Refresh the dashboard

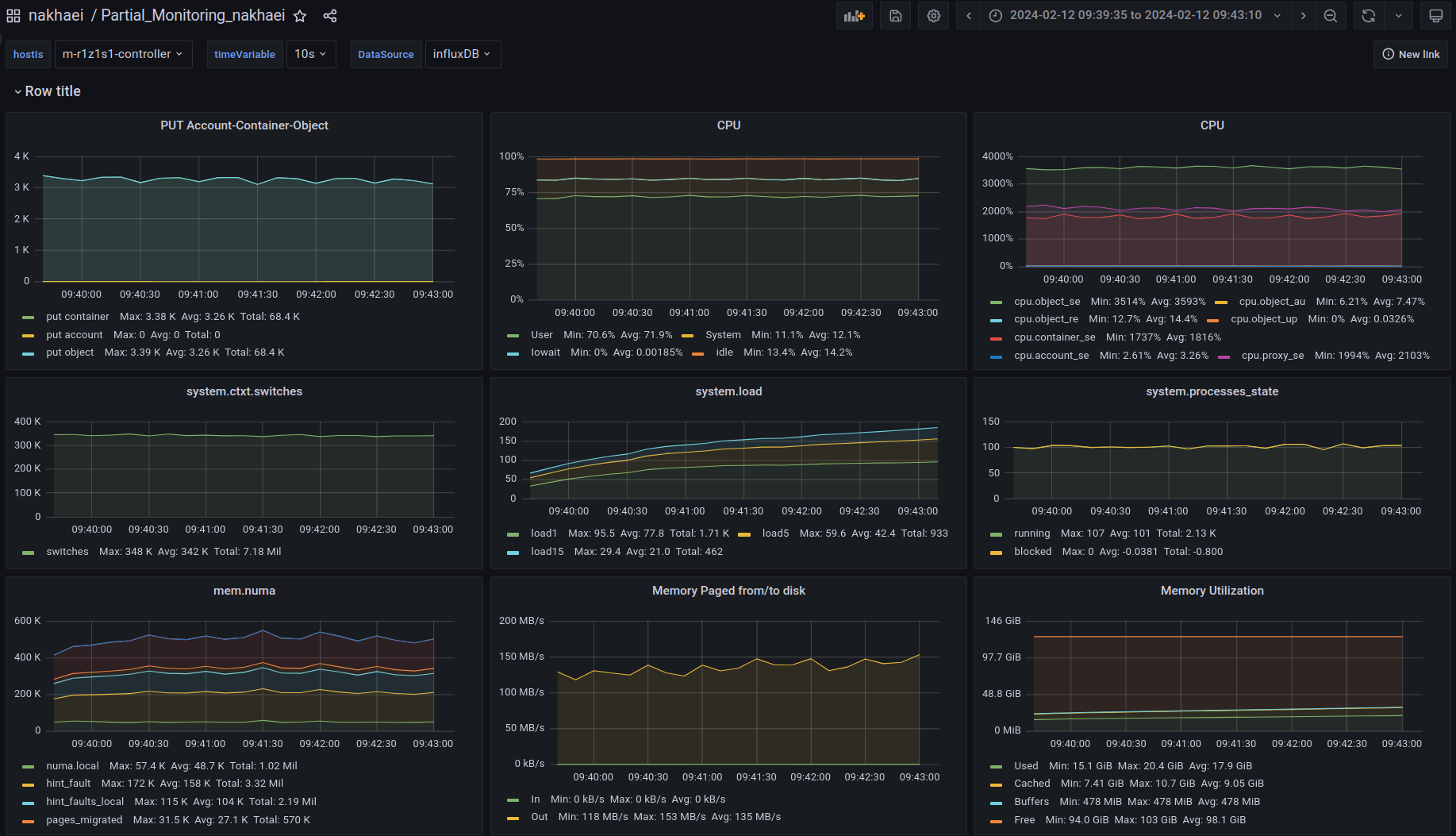click(x=1368, y=16)
